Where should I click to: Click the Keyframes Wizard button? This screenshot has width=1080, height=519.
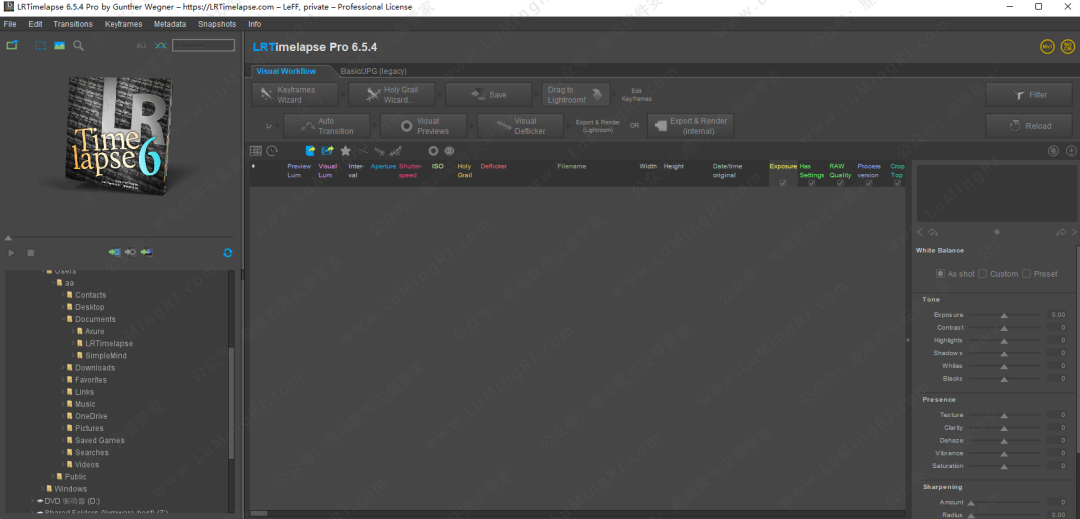294,95
